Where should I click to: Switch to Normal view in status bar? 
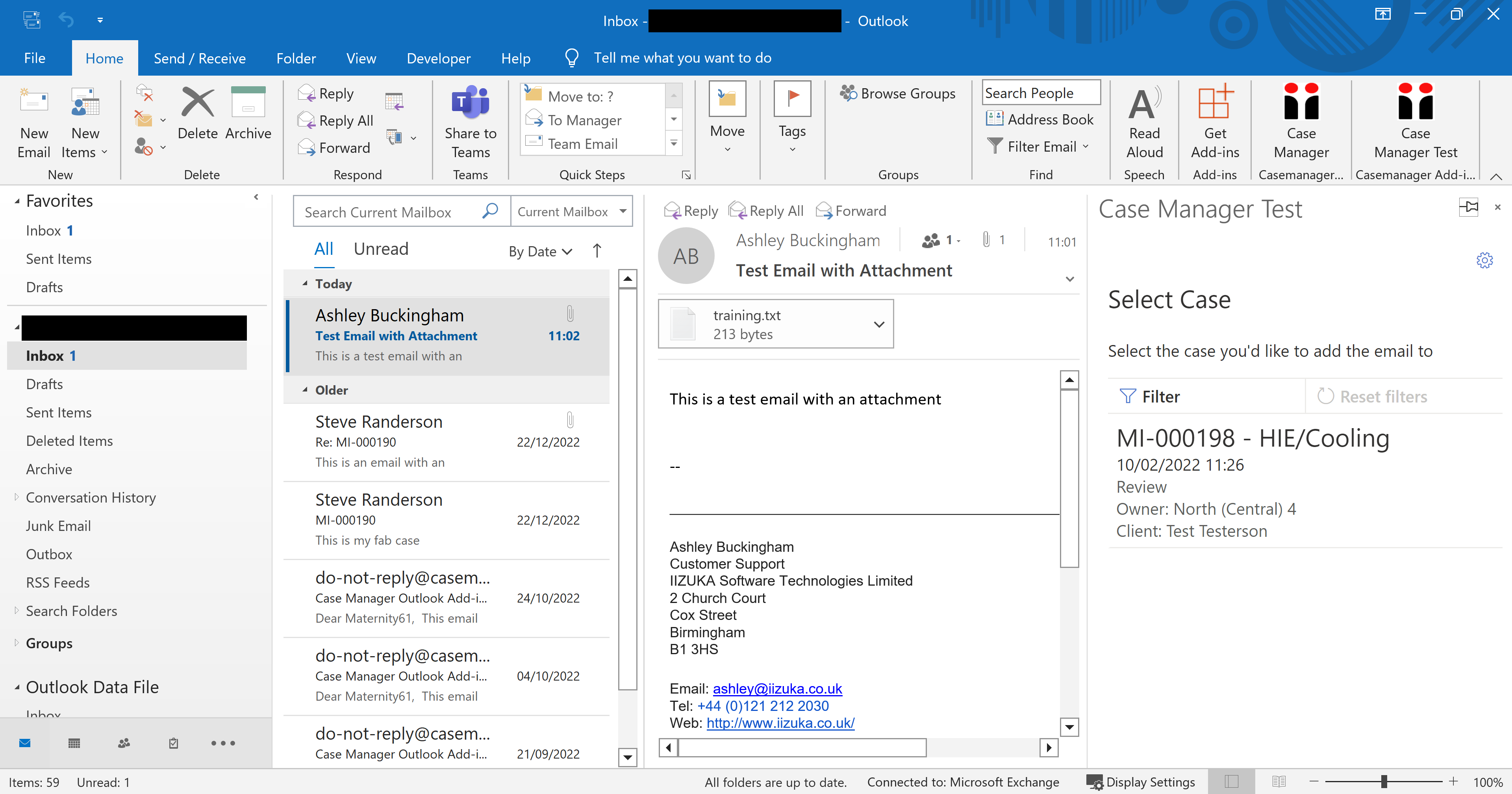point(1231,782)
